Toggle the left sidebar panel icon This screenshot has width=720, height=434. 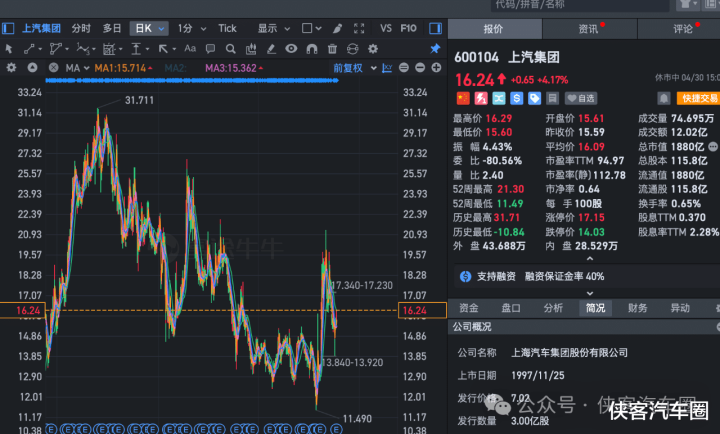click(x=8, y=28)
